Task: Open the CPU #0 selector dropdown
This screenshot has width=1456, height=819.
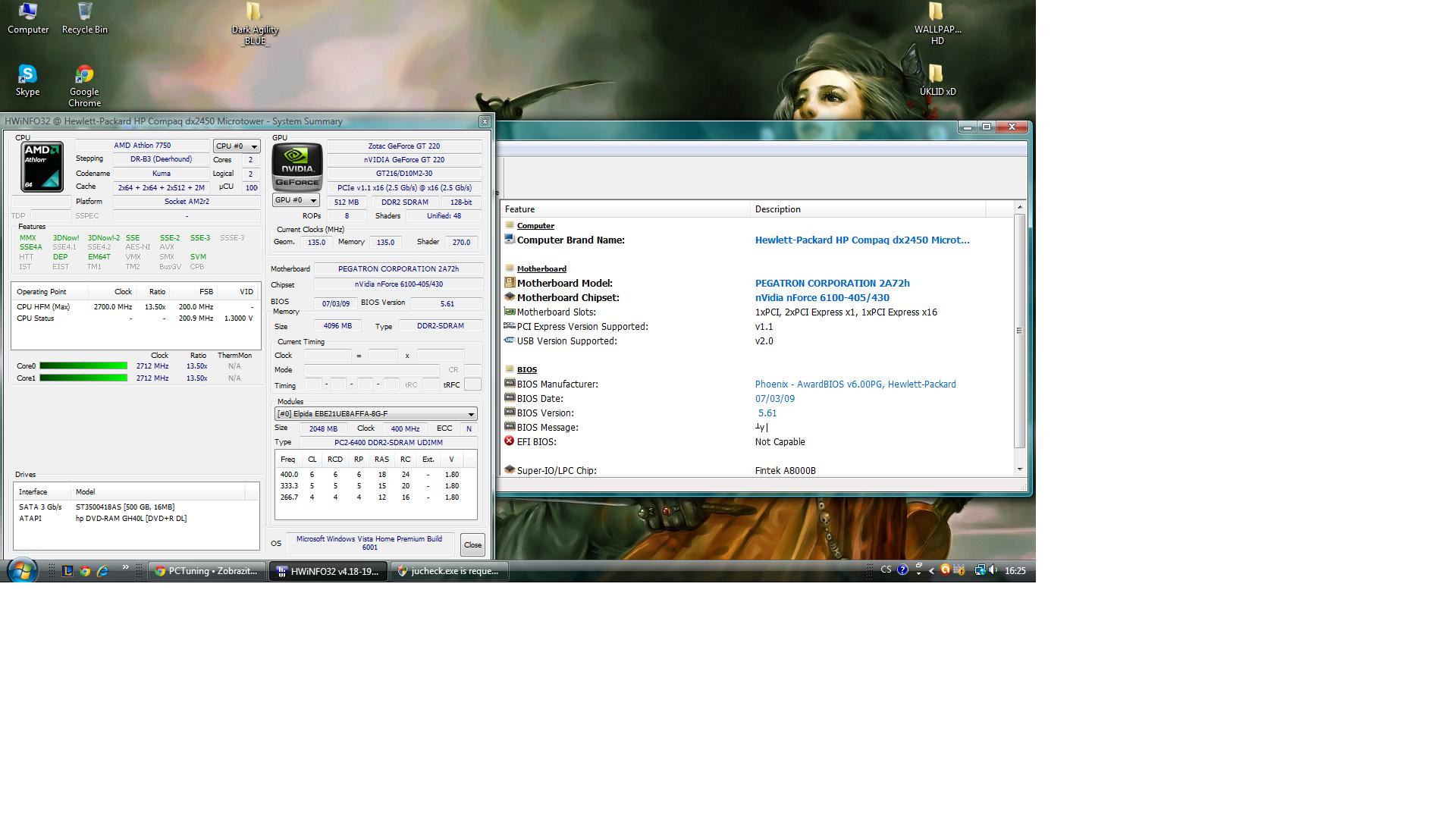Action: click(x=237, y=146)
